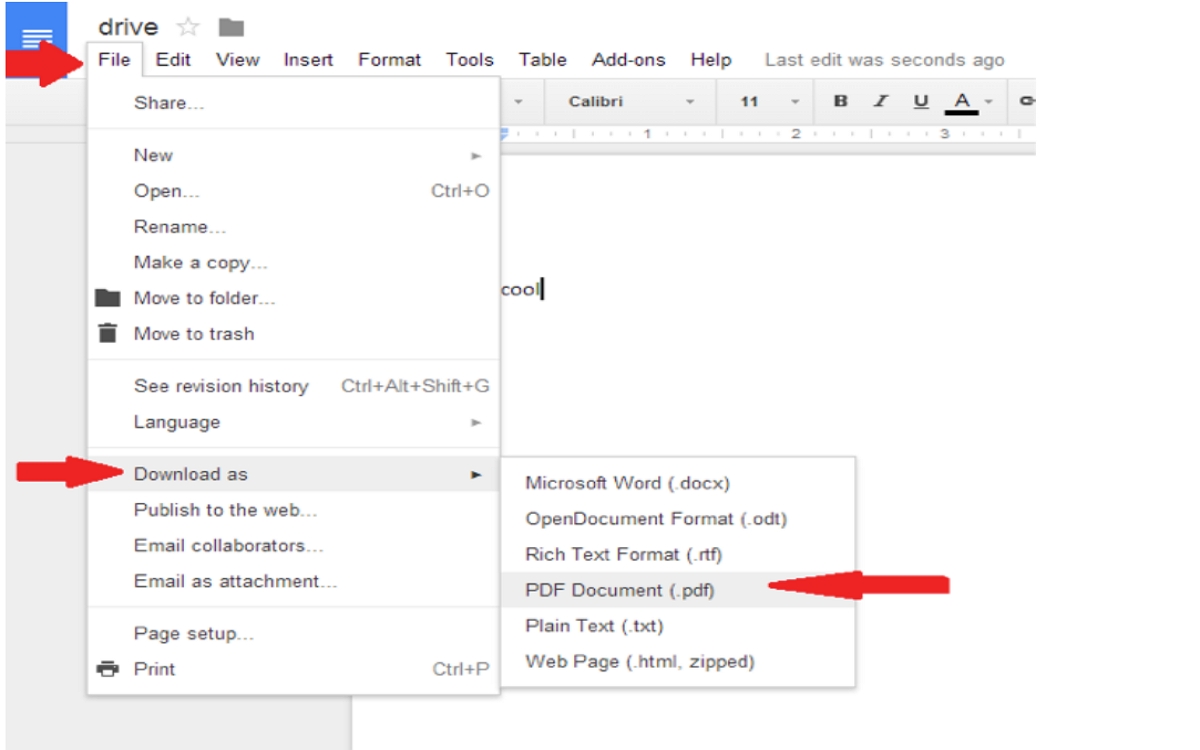The width and height of the screenshot is (1200, 750).
Task: Toggle underline formatting
Action: point(921,101)
